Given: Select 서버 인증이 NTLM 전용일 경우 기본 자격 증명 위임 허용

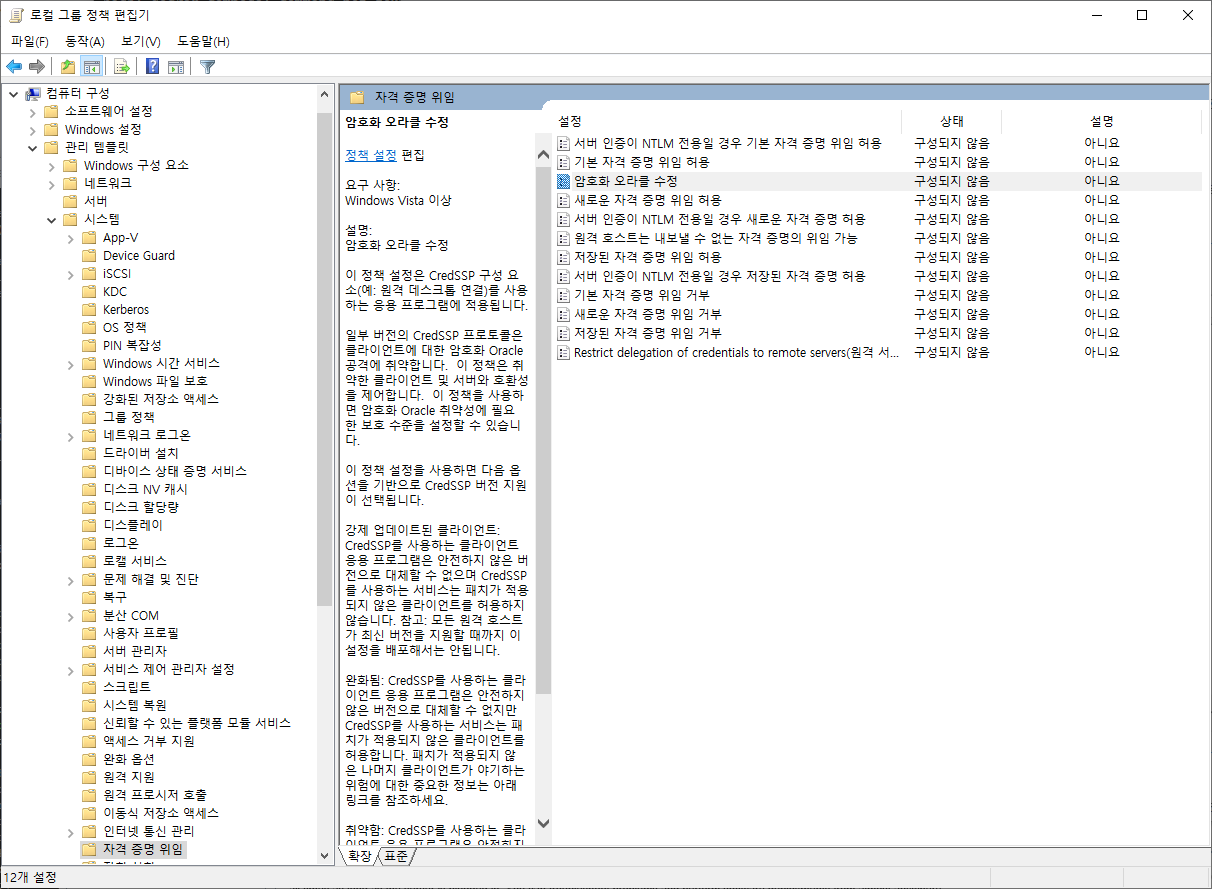Looking at the screenshot, I should (x=728, y=143).
